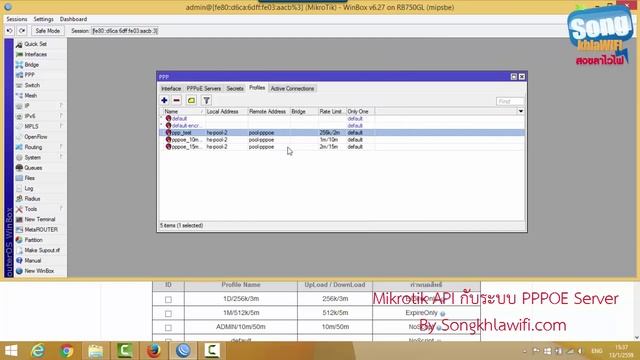Open Partition from the sidebar

[33, 240]
